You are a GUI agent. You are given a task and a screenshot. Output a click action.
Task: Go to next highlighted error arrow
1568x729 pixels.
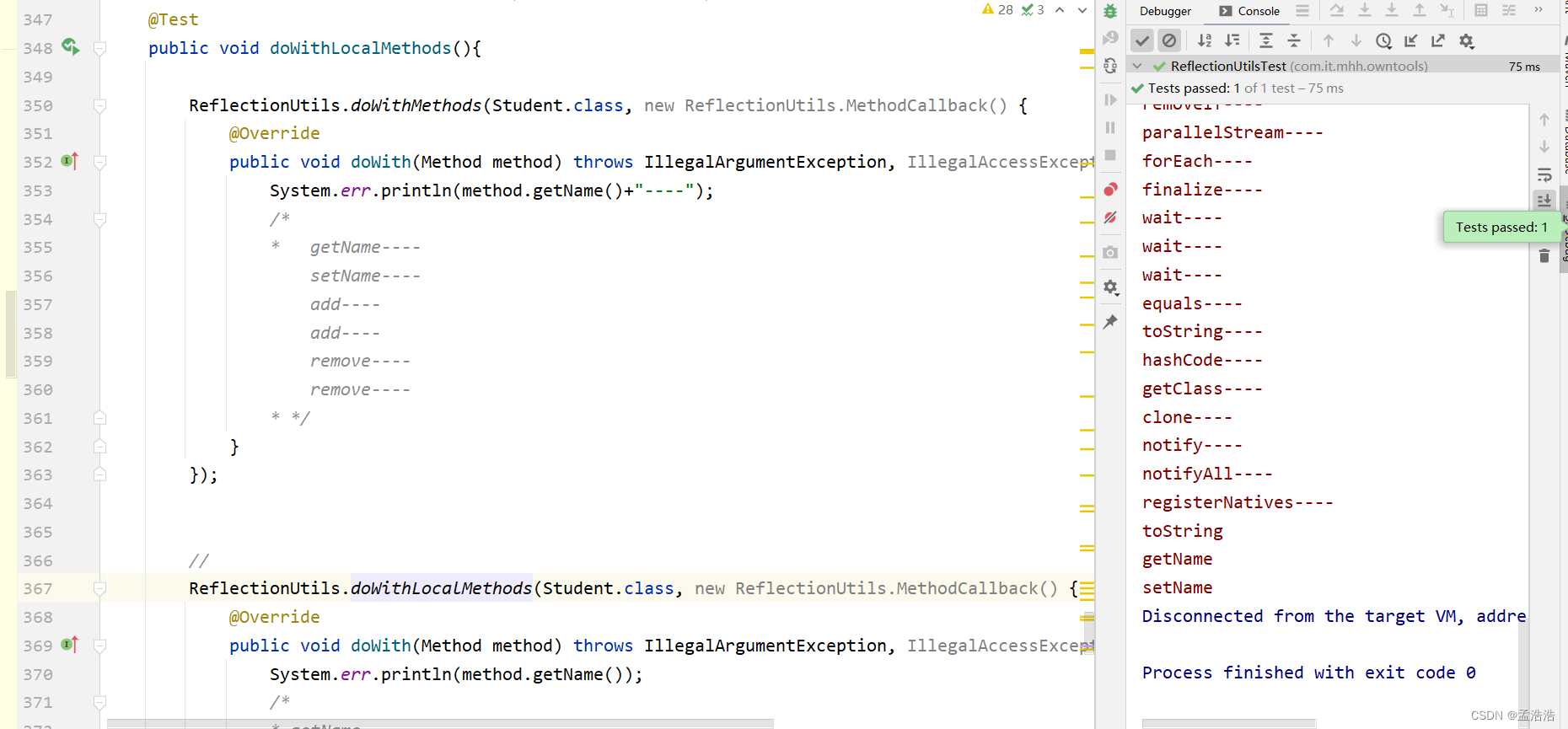[x=1082, y=10]
